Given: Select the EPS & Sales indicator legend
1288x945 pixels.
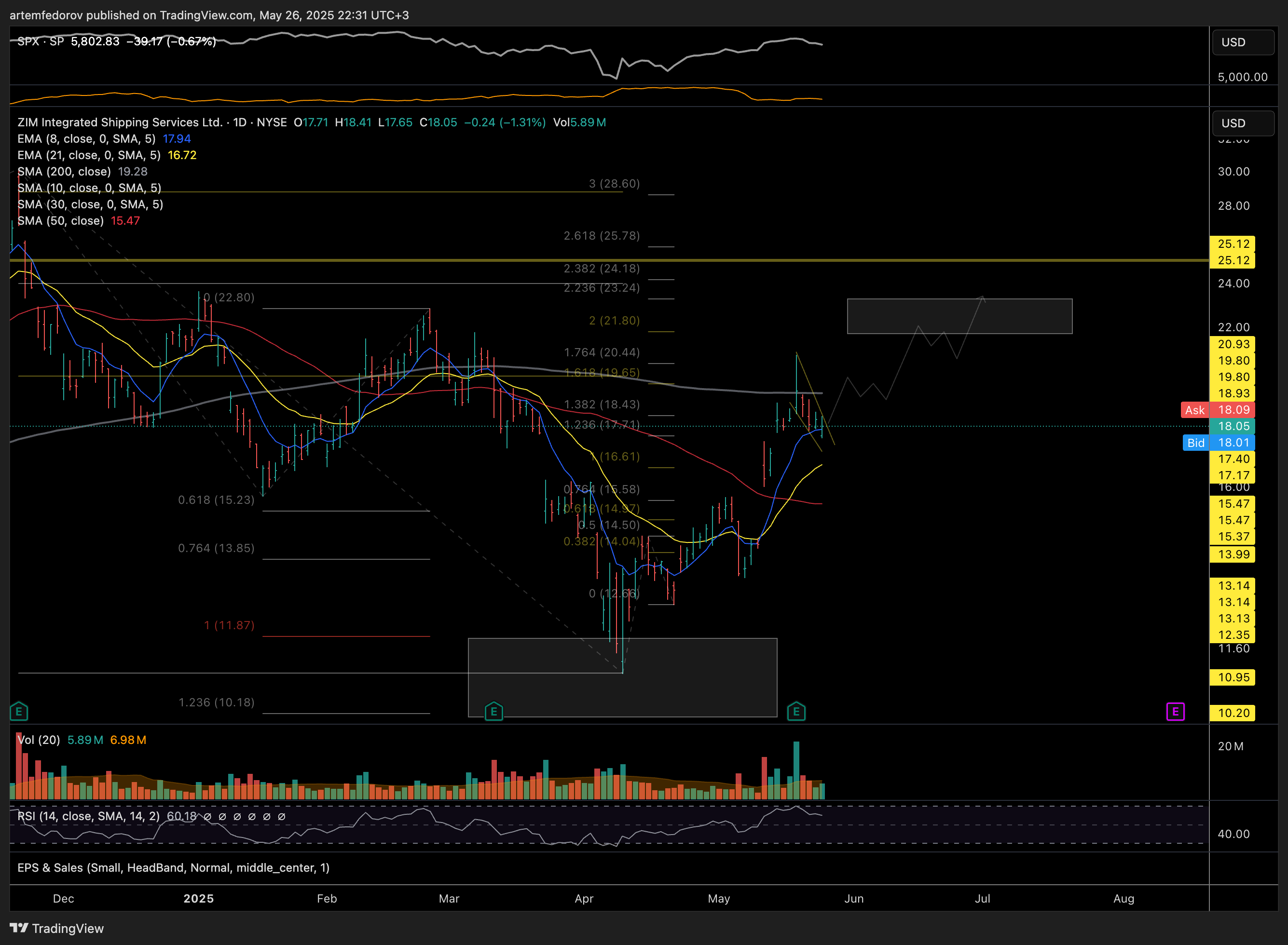Looking at the screenshot, I should 173,868.
